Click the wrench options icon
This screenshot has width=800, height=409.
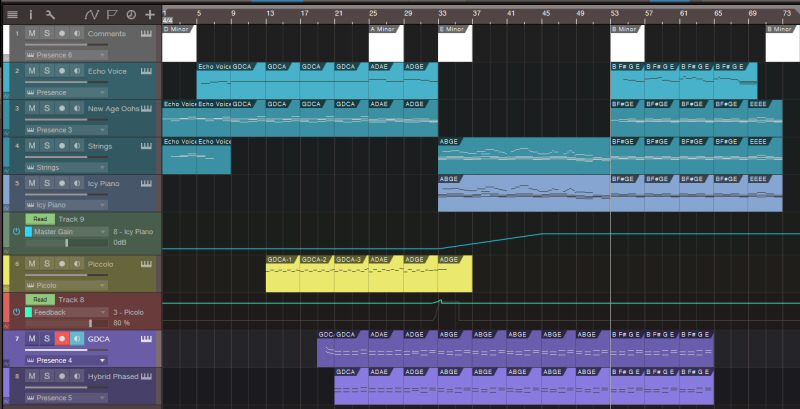point(49,14)
